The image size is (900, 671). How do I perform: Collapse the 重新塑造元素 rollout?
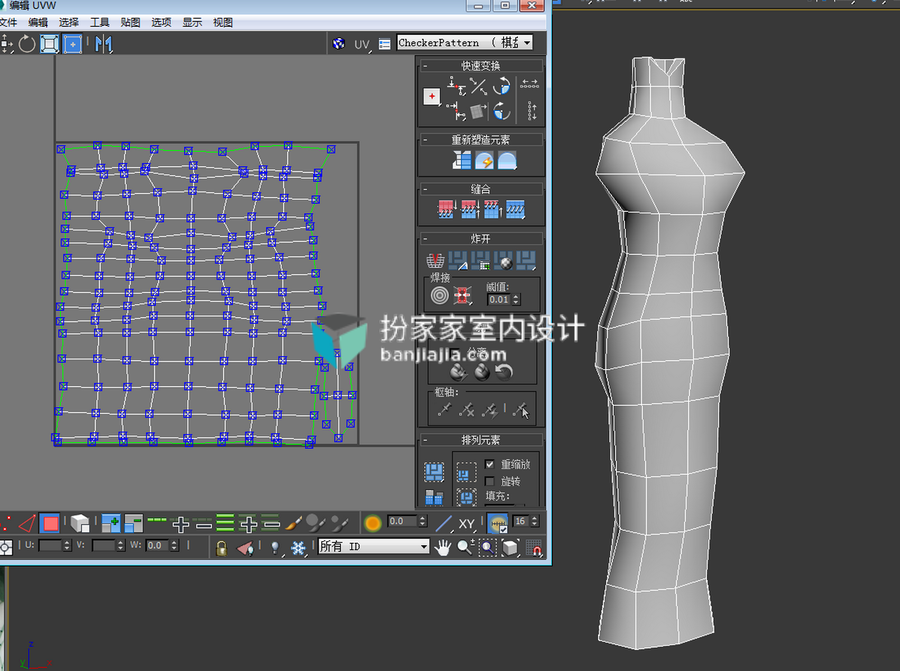[x=426, y=140]
